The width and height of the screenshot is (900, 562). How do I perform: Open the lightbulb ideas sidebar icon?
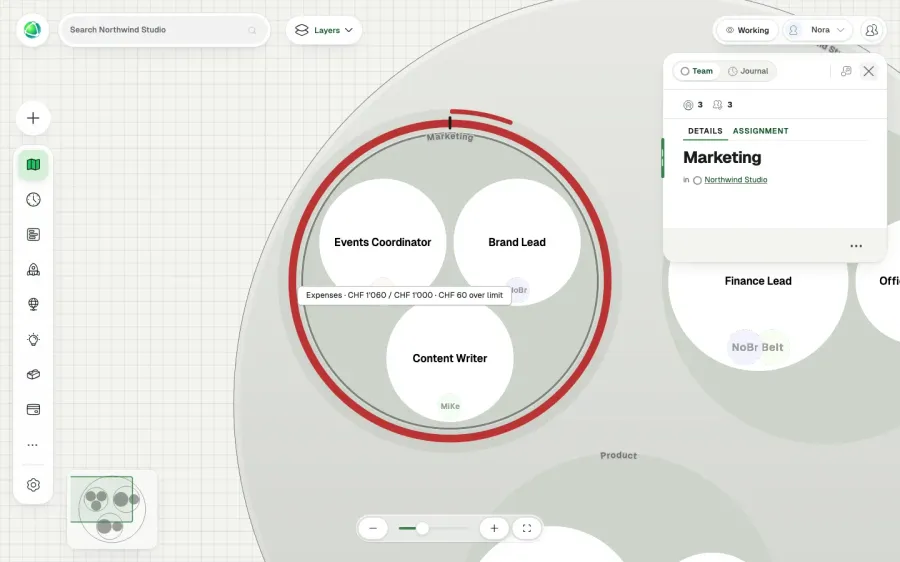(33, 339)
